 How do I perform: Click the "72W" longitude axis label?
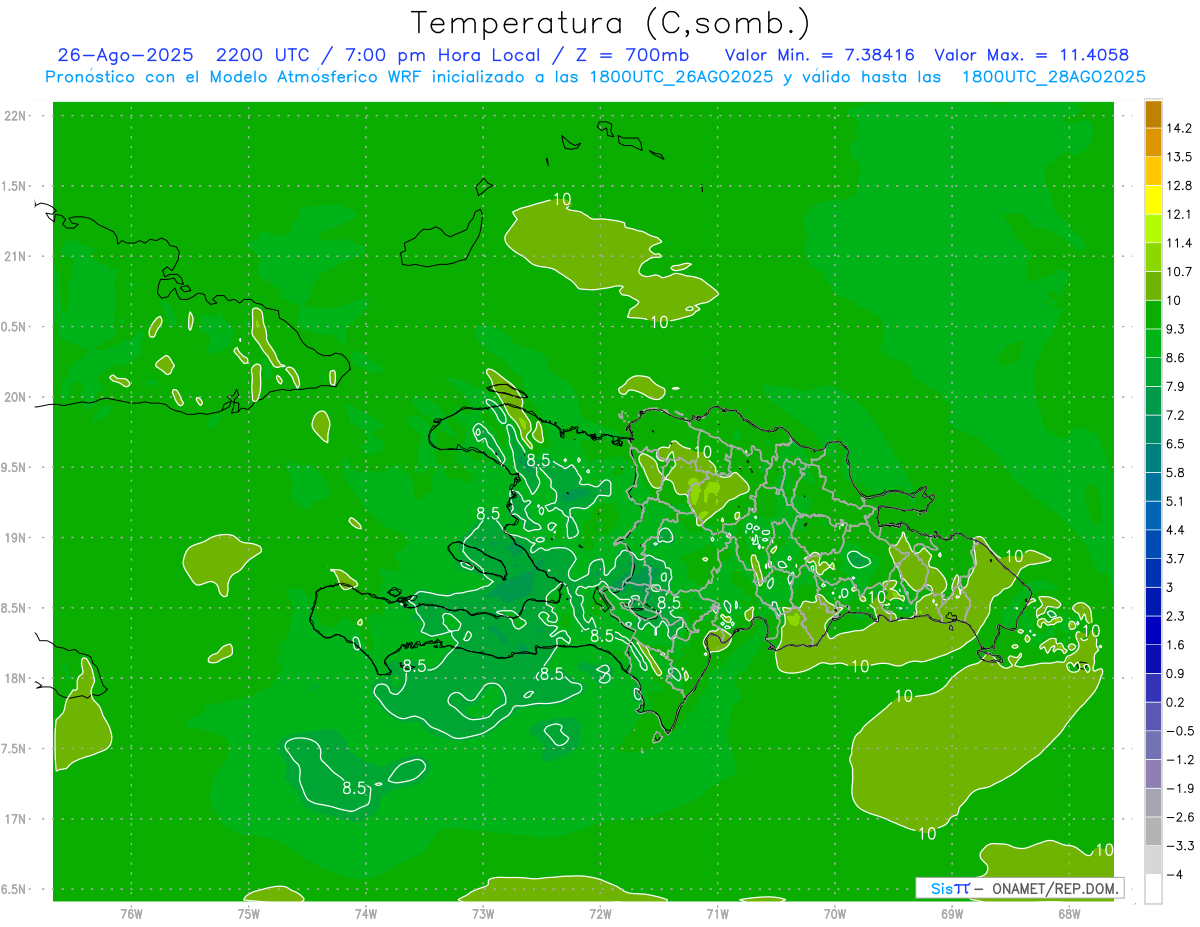pyautogui.click(x=600, y=913)
